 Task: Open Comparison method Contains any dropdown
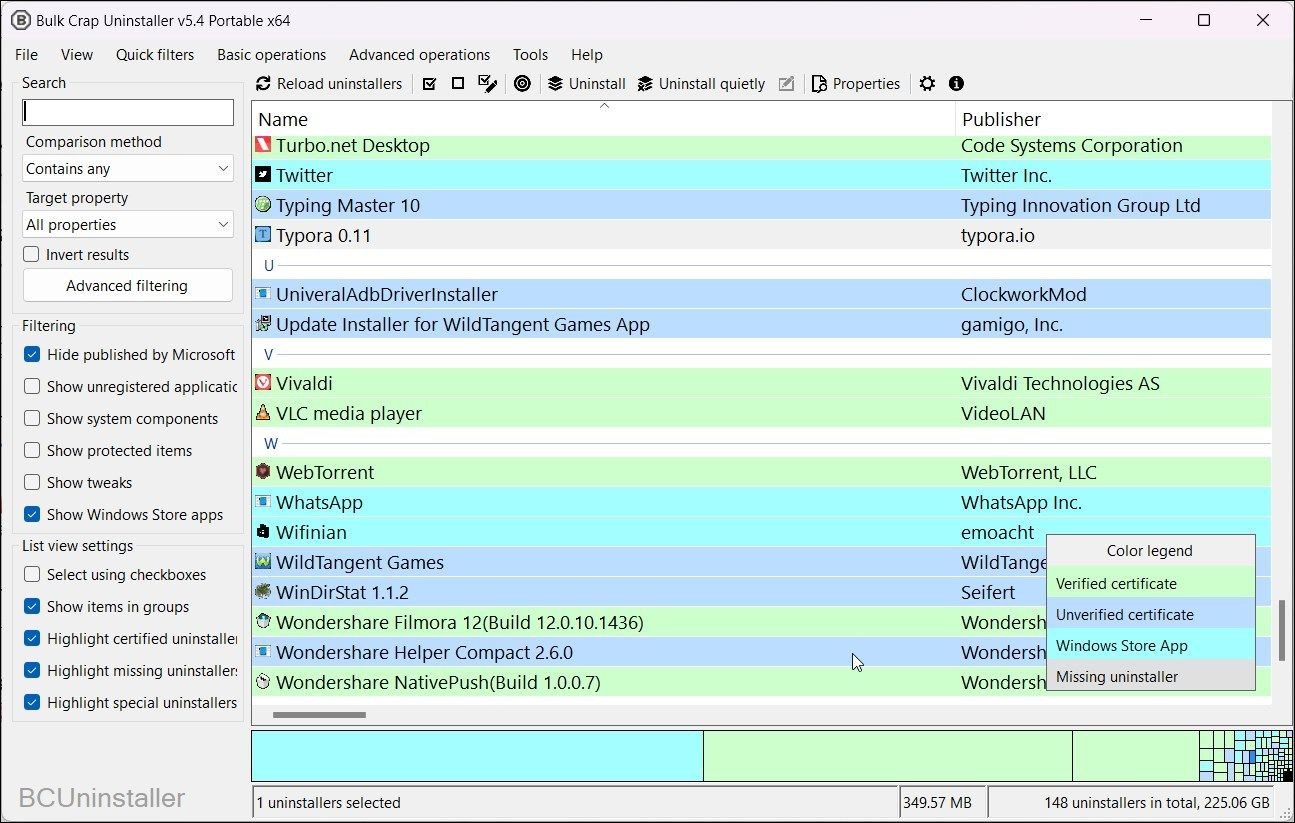pos(128,169)
